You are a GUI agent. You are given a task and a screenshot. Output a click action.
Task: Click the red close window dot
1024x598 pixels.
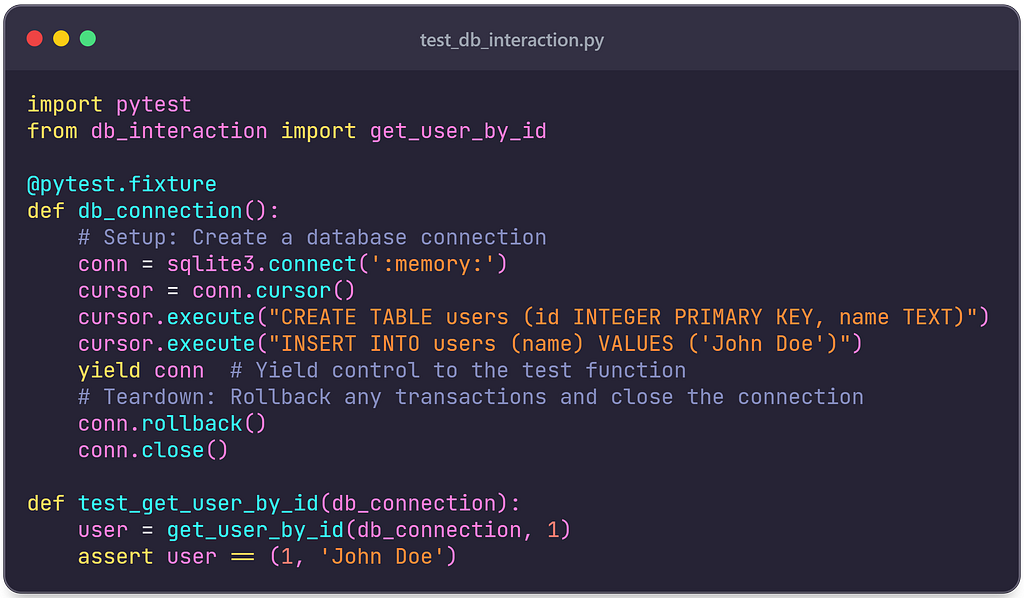click(x=35, y=39)
